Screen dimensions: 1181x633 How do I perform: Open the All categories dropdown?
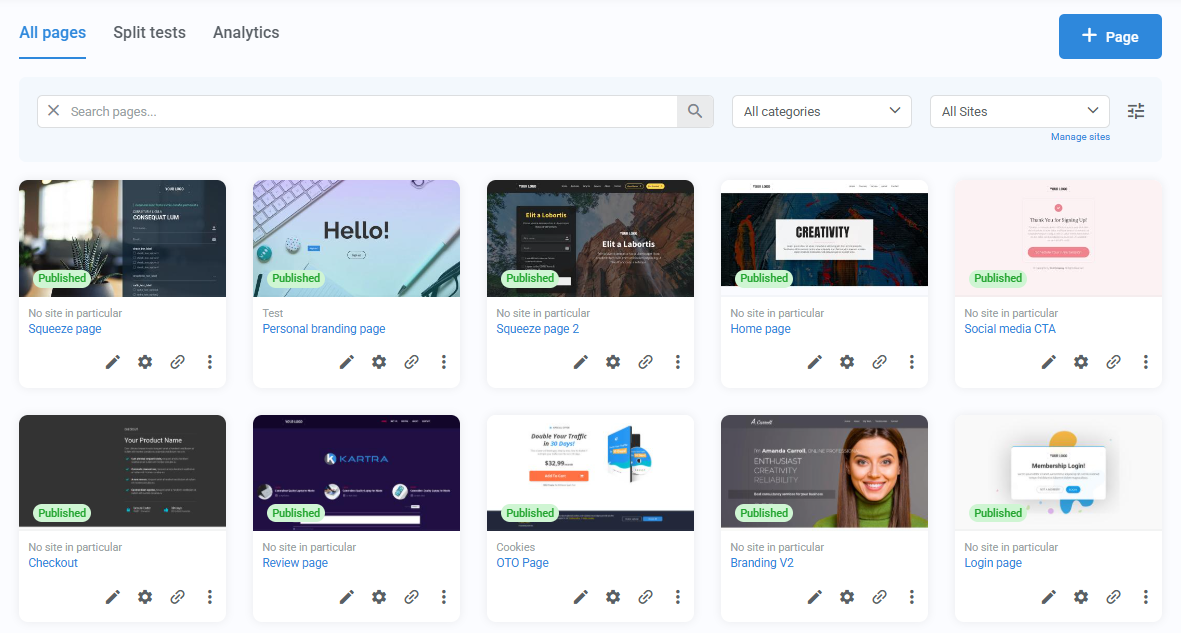tap(821, 111)
